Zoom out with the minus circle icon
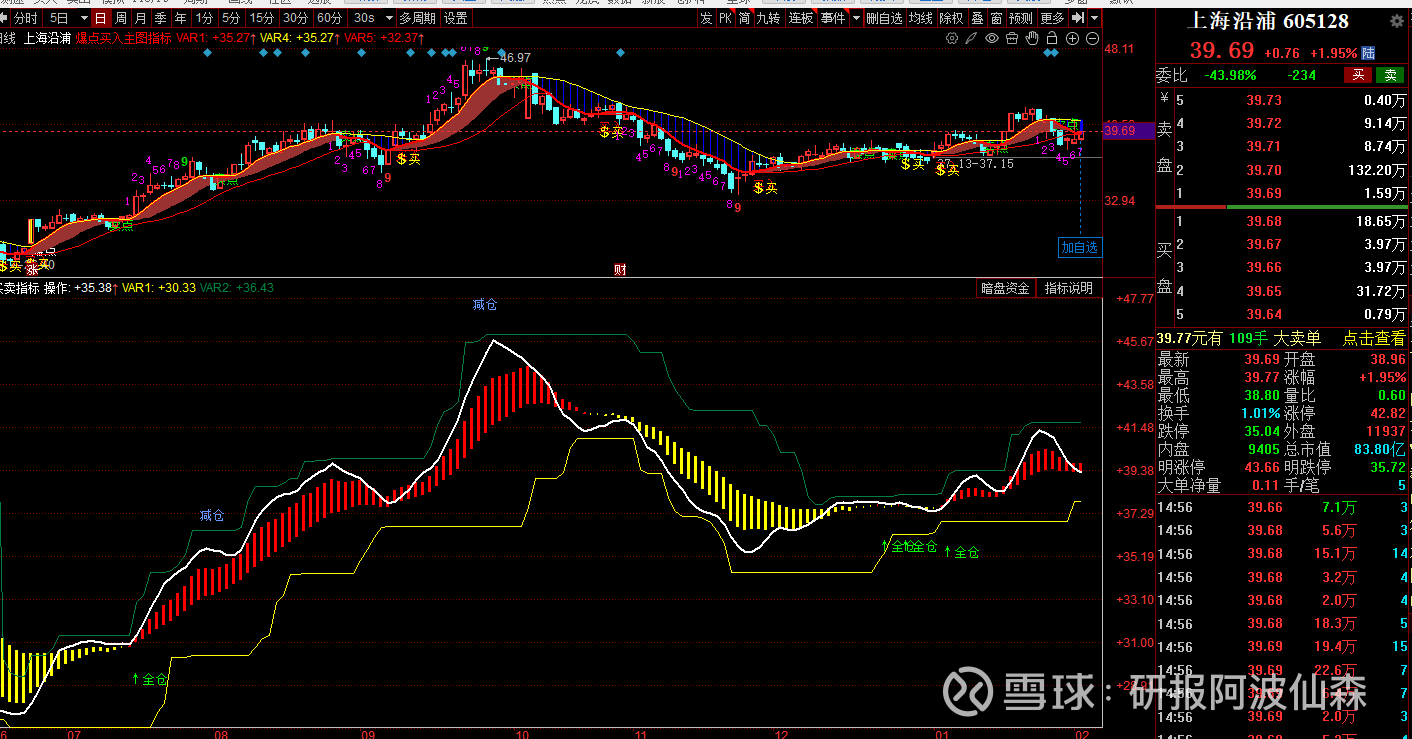 point(1091,39)
